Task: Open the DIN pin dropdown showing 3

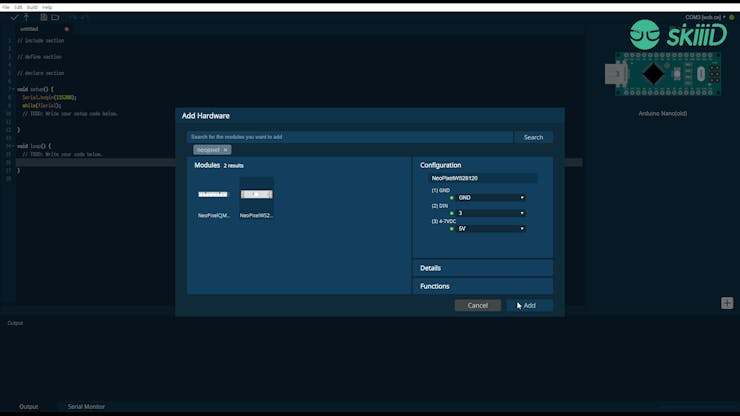Action: coord(491,213)
